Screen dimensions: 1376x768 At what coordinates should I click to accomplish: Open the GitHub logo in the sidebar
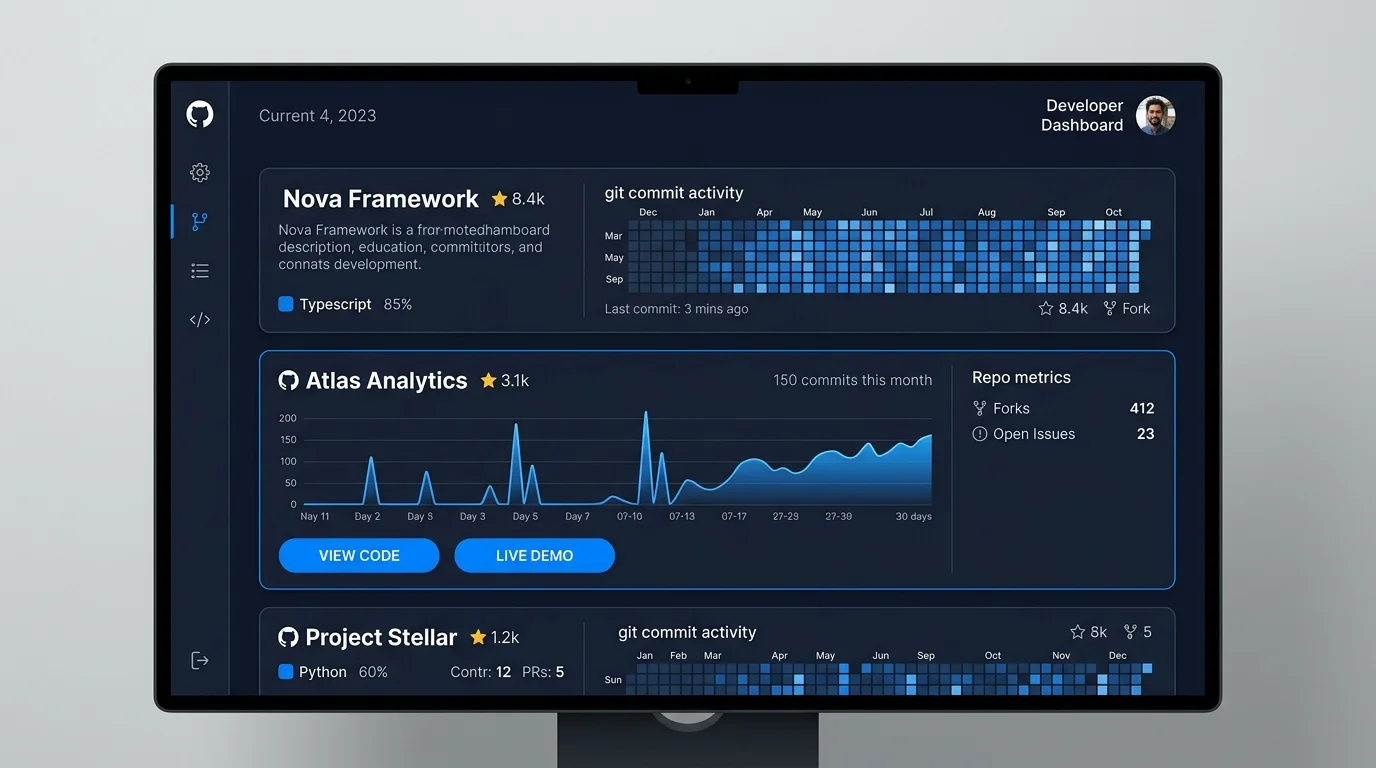coord(200,114)
